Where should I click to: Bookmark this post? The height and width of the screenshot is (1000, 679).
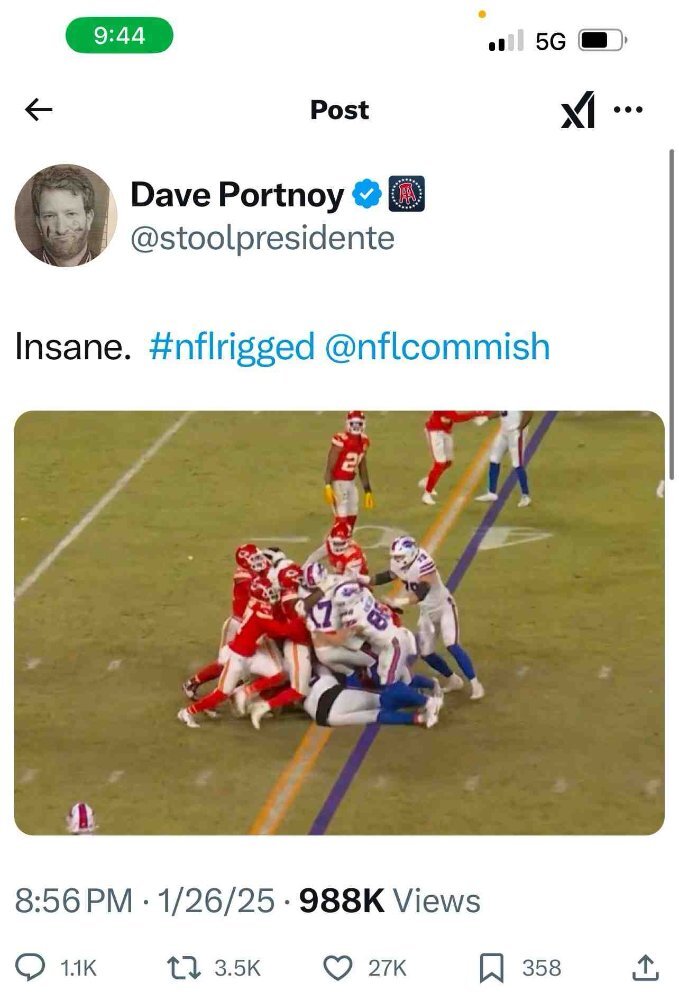click(x=492, y=967)
